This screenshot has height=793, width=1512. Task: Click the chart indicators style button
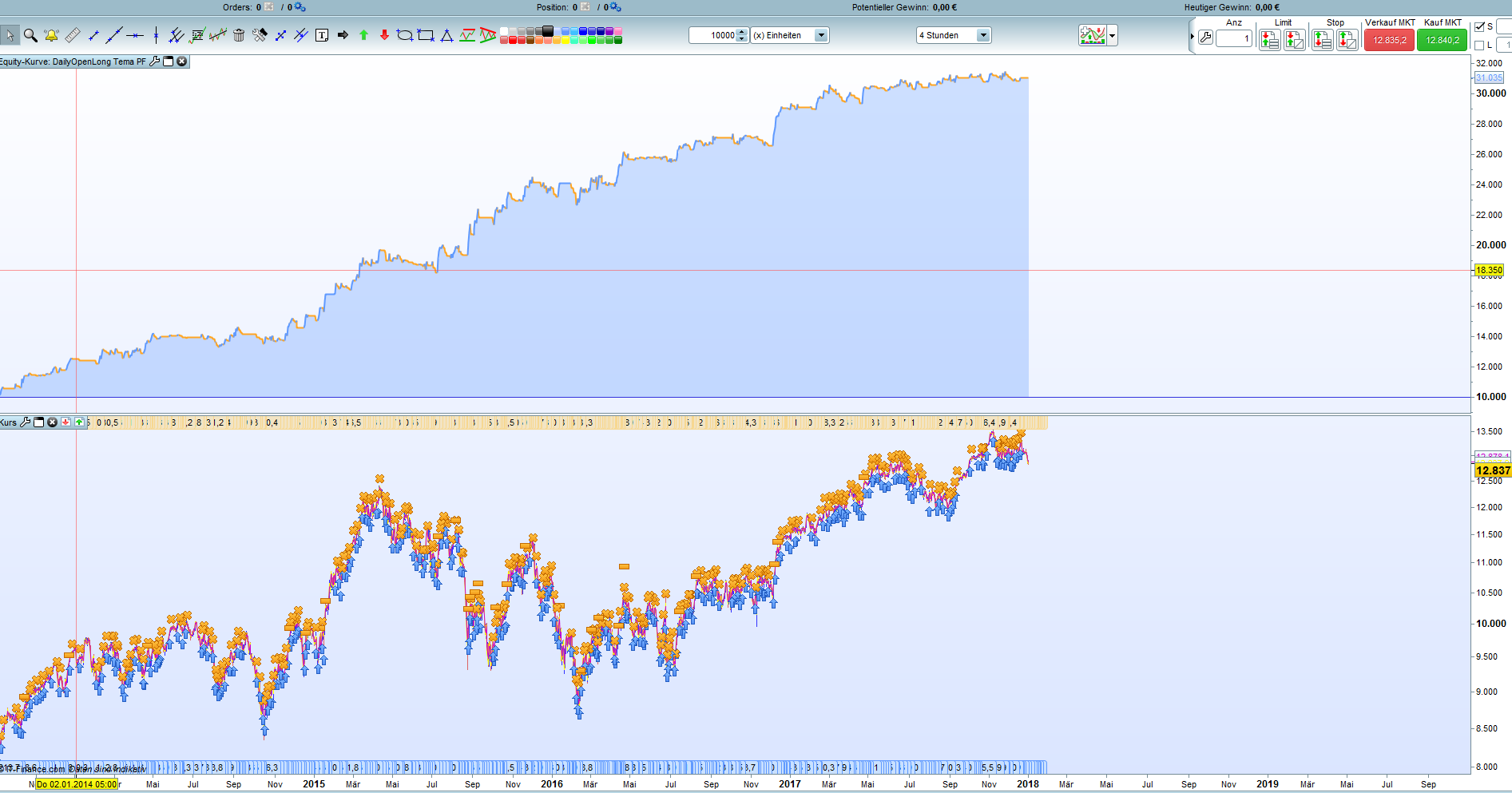pos(1092,35)
